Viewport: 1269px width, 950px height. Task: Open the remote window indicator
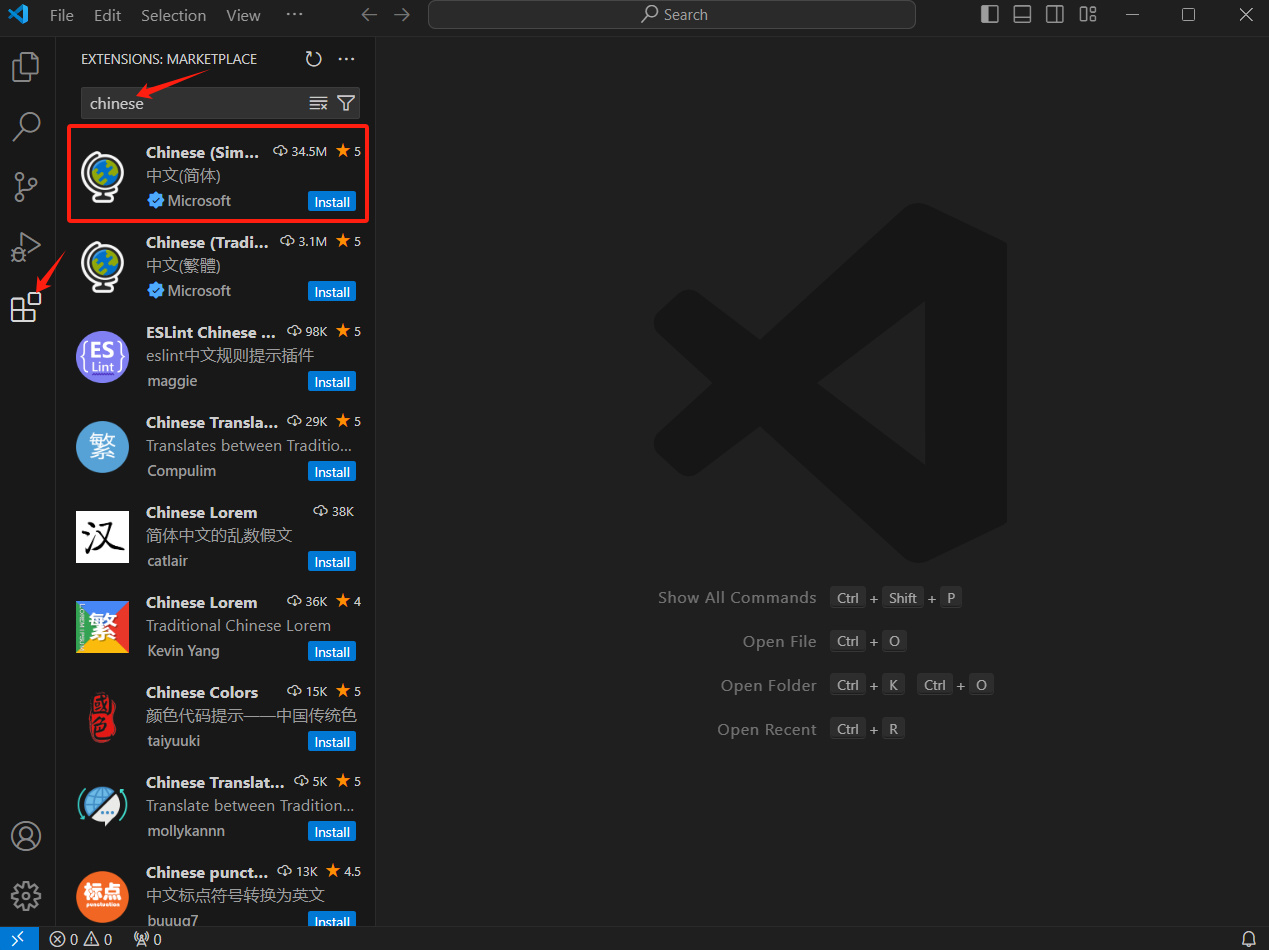(x=18, y=939)
